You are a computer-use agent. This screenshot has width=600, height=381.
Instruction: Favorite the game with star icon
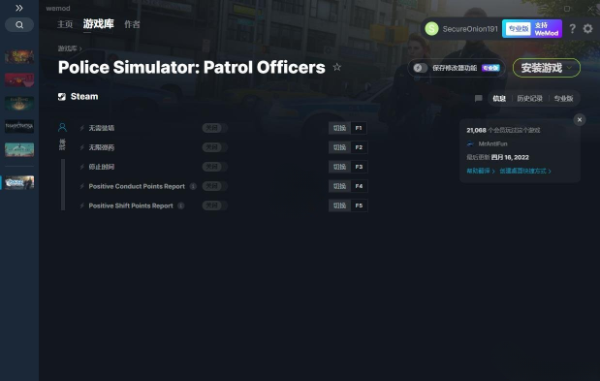[337, 67]
